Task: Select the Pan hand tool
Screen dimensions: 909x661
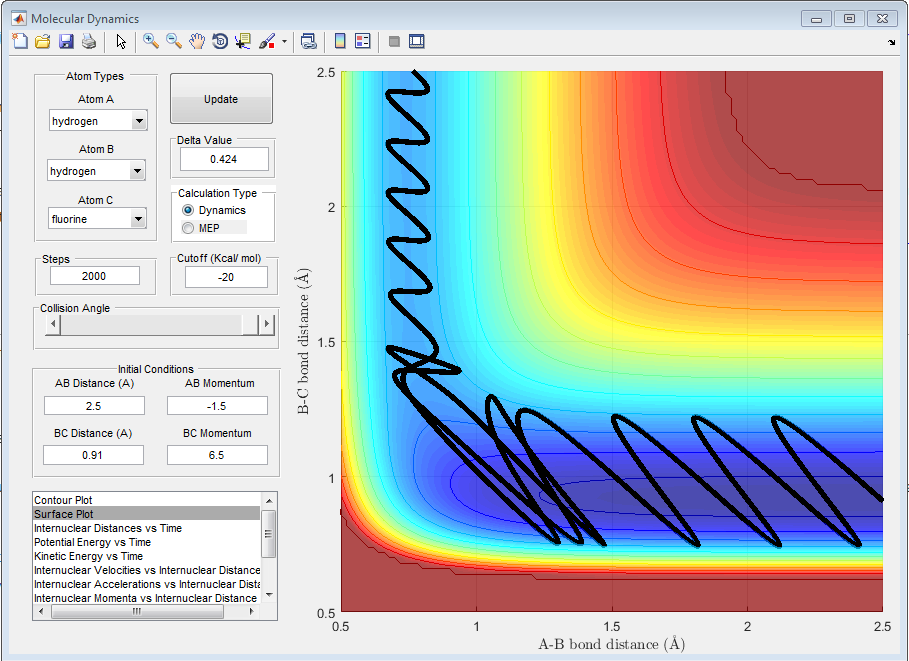Action: click(x=197, y=41)
